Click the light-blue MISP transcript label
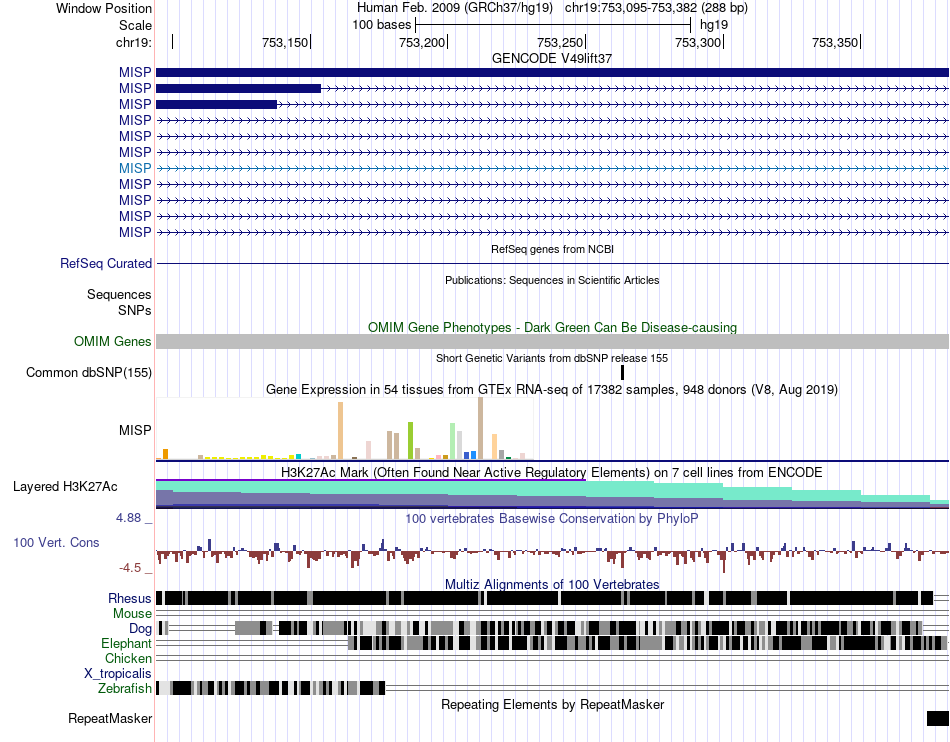This screenshot has width=950, height=742. [135, 168]
